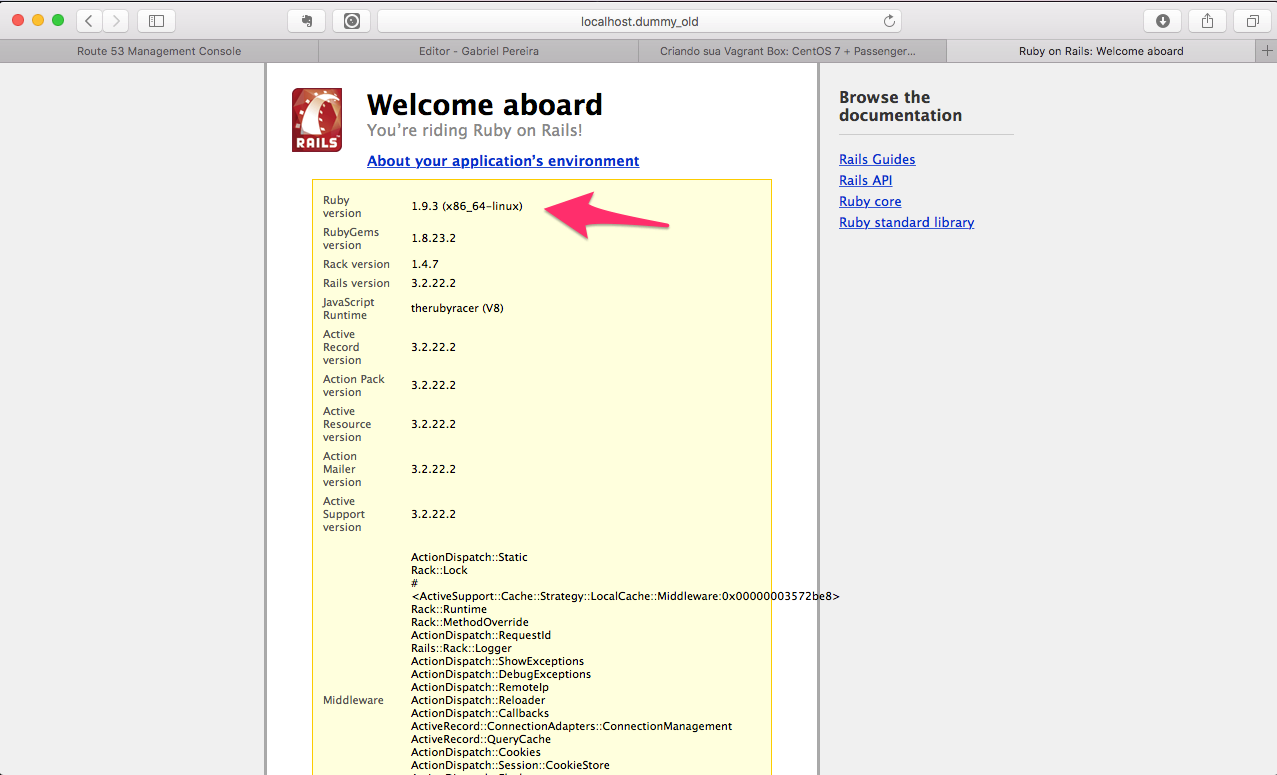
Task: Click Rails::Rack::Logger middleware entry
Action: point(461,648)
